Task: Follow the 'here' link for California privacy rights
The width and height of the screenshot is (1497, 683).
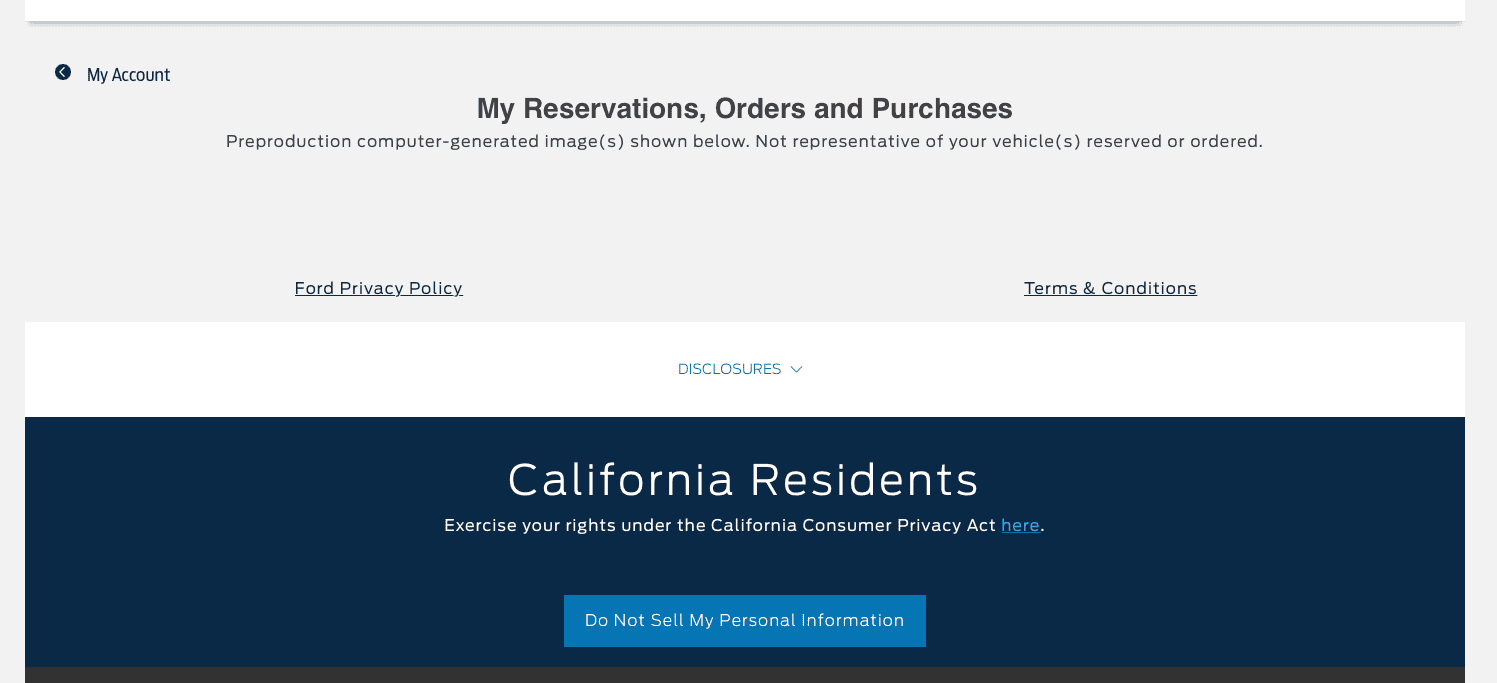Action: pos(1020,525)
